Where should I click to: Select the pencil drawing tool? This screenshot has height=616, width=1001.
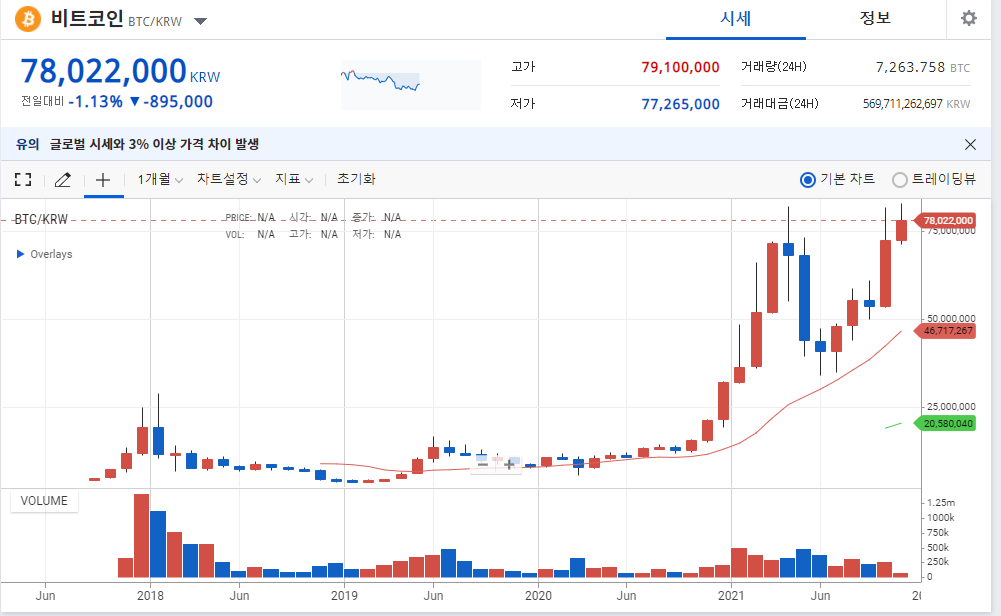tap(63, 179)
